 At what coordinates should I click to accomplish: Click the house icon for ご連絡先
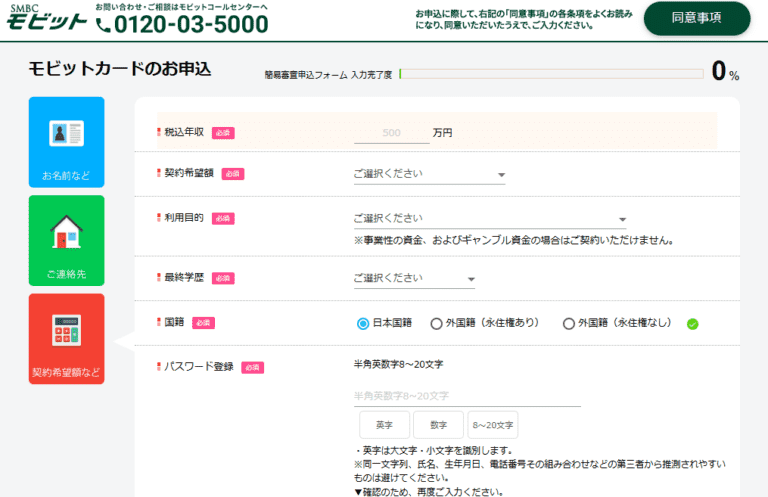coord(66,232)
